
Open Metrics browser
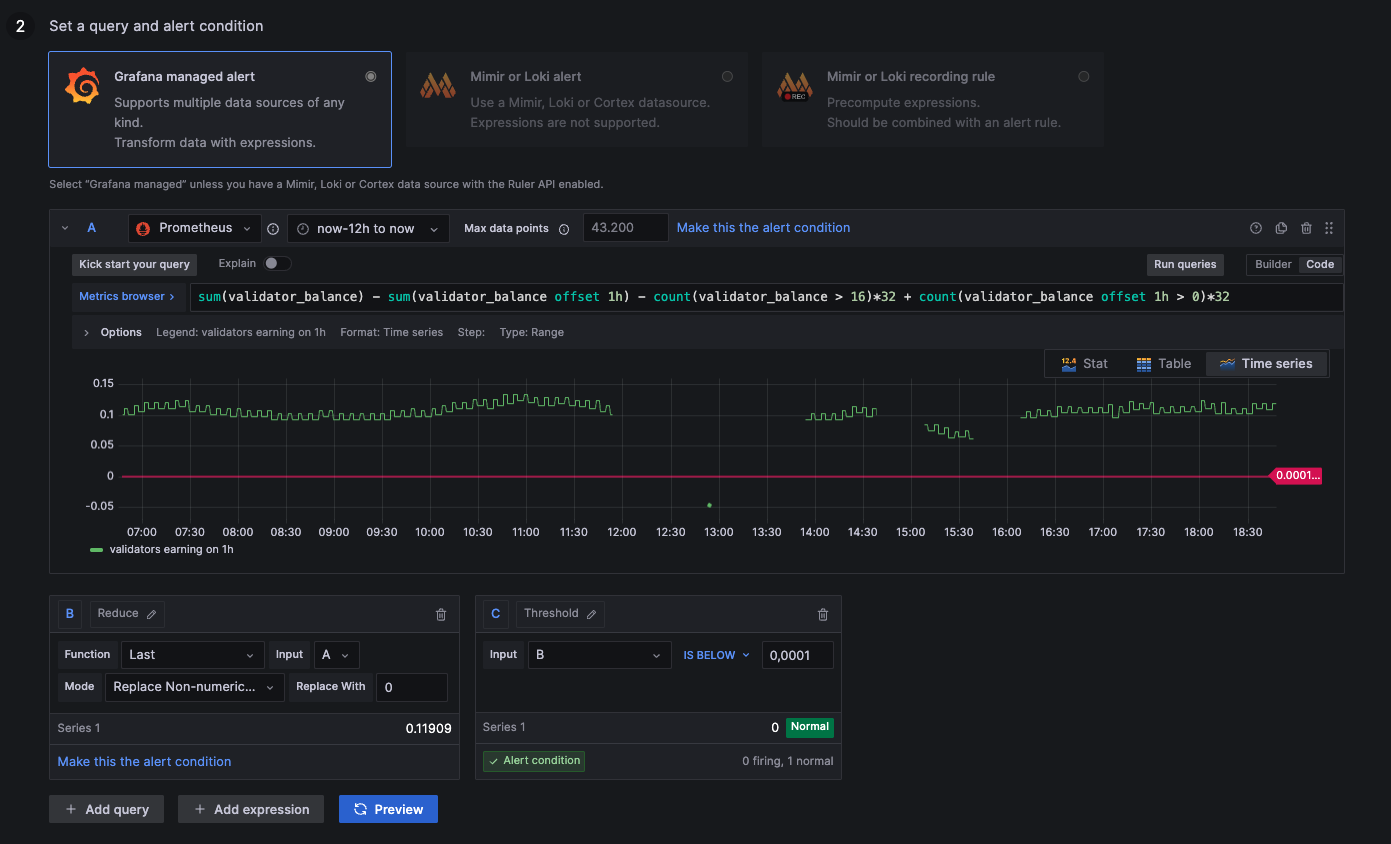point(127,297)
